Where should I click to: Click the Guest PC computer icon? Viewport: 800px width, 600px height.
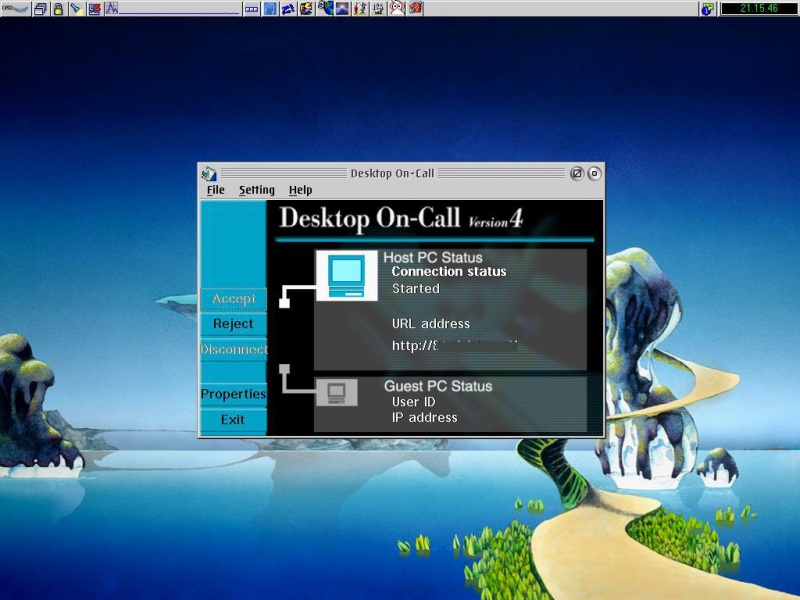pyautogui.click(x=337, y=392)
